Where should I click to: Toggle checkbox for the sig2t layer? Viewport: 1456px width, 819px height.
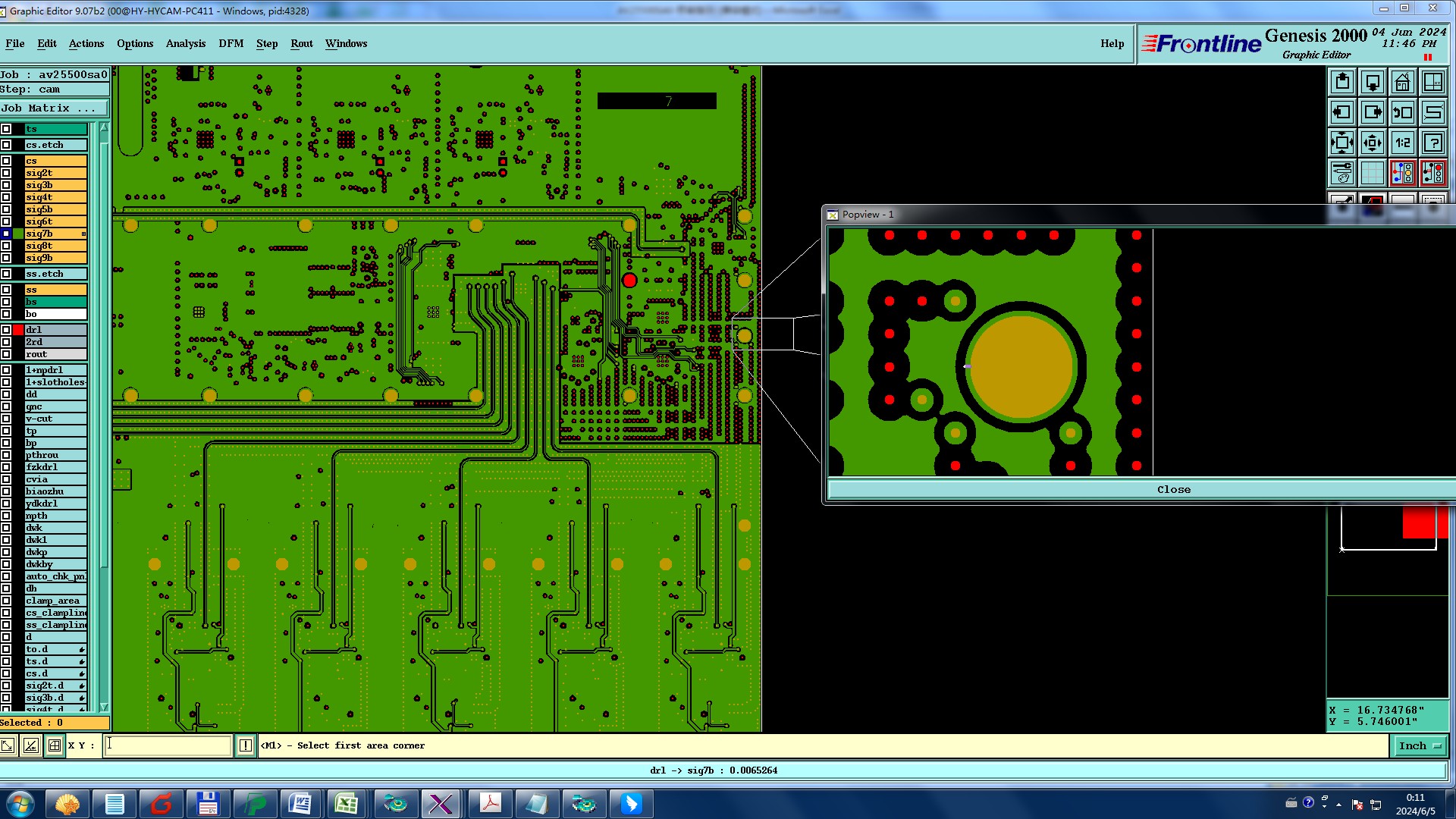[6, 173]
